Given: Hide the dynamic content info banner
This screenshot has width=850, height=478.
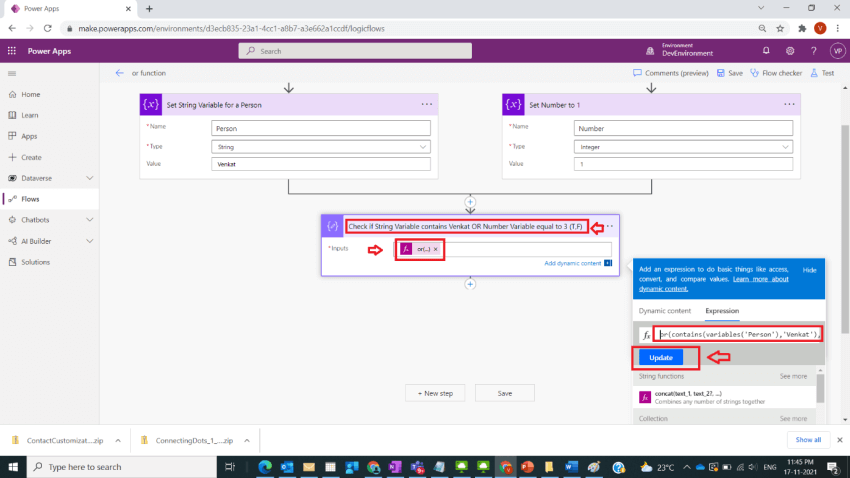Looking at the screenshot, I should pyautogui.click(x=809, y=270).
